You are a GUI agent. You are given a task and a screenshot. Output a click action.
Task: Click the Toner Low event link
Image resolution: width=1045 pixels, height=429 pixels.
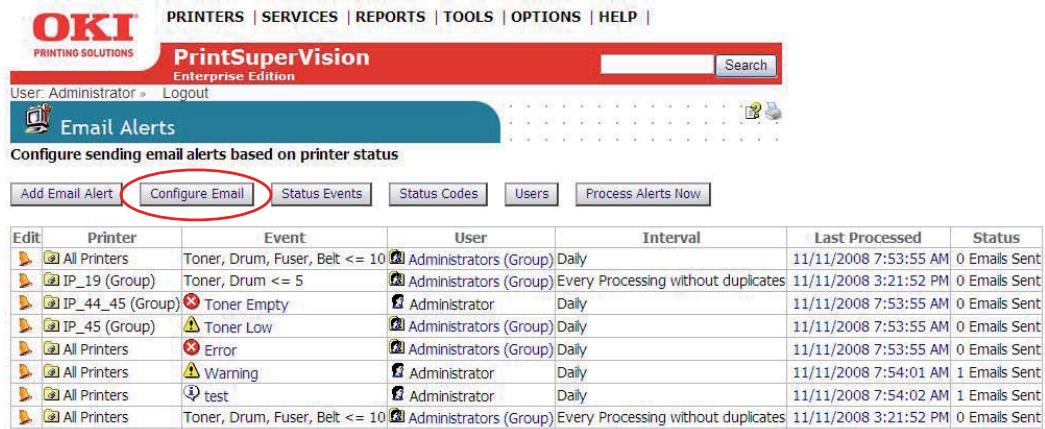tap(238, 327)
